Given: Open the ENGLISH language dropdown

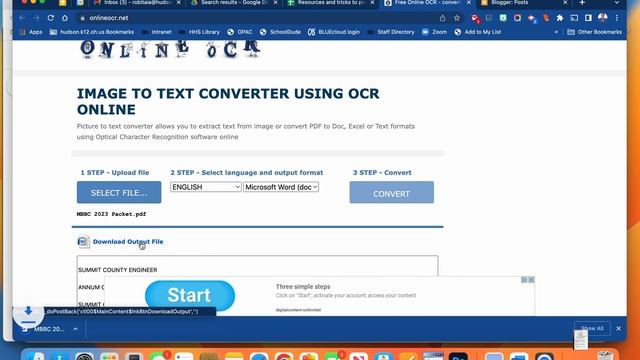Looking at the screenshot, I should (206, 187).
